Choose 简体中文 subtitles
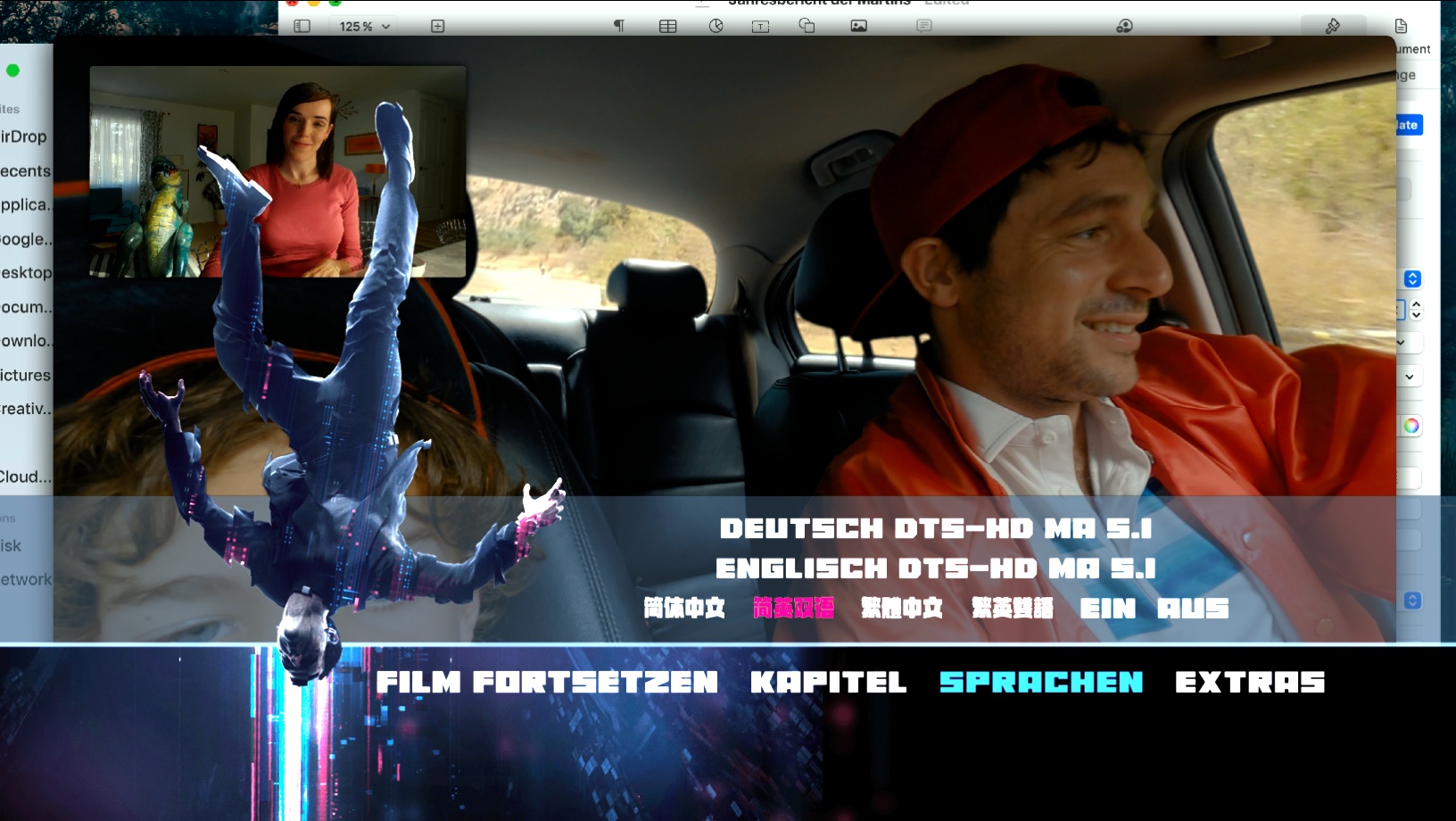Viewport: 1456px width, 821px height. (x=684, y=609)
